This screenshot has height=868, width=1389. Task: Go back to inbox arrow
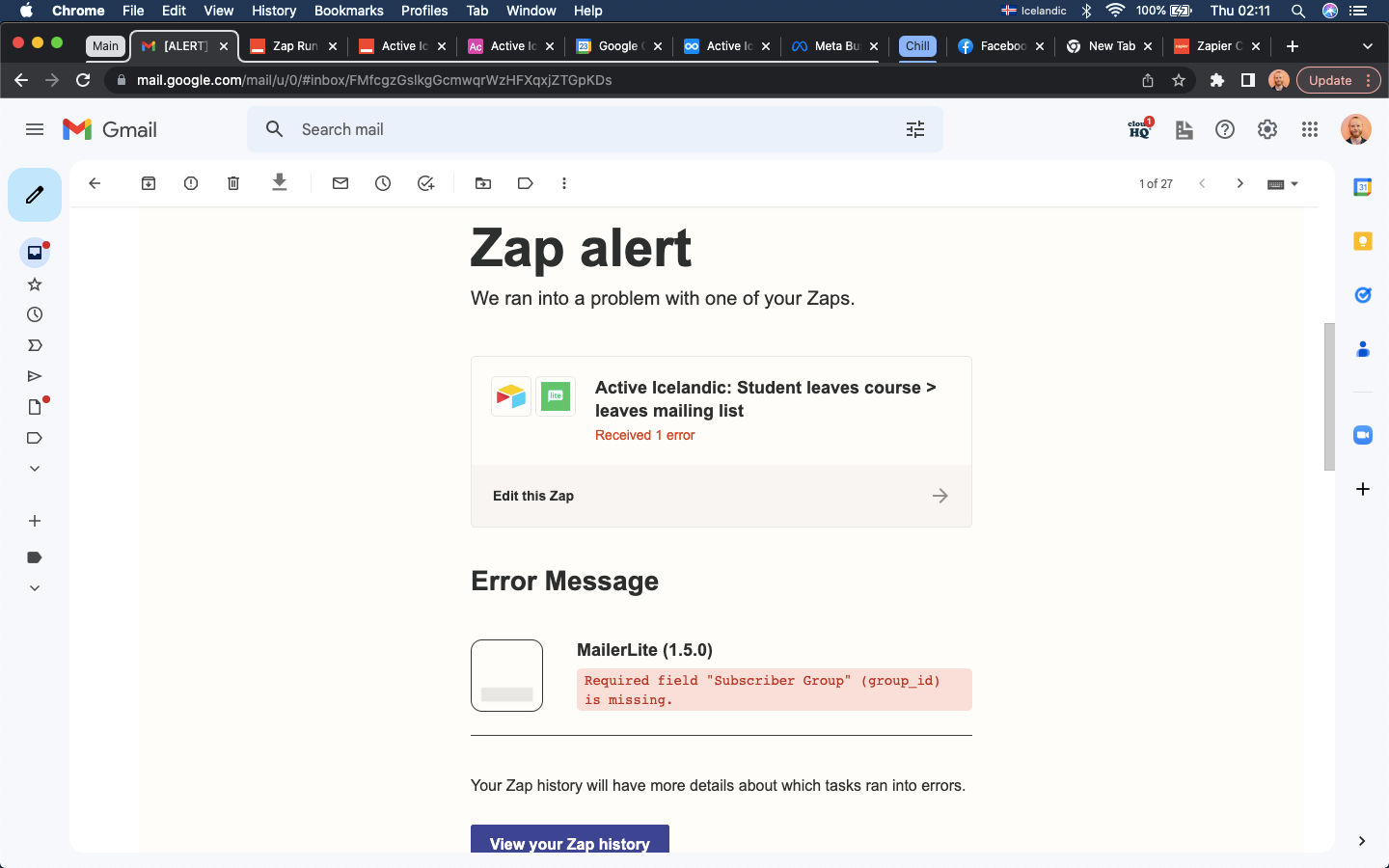click(95, 183)
